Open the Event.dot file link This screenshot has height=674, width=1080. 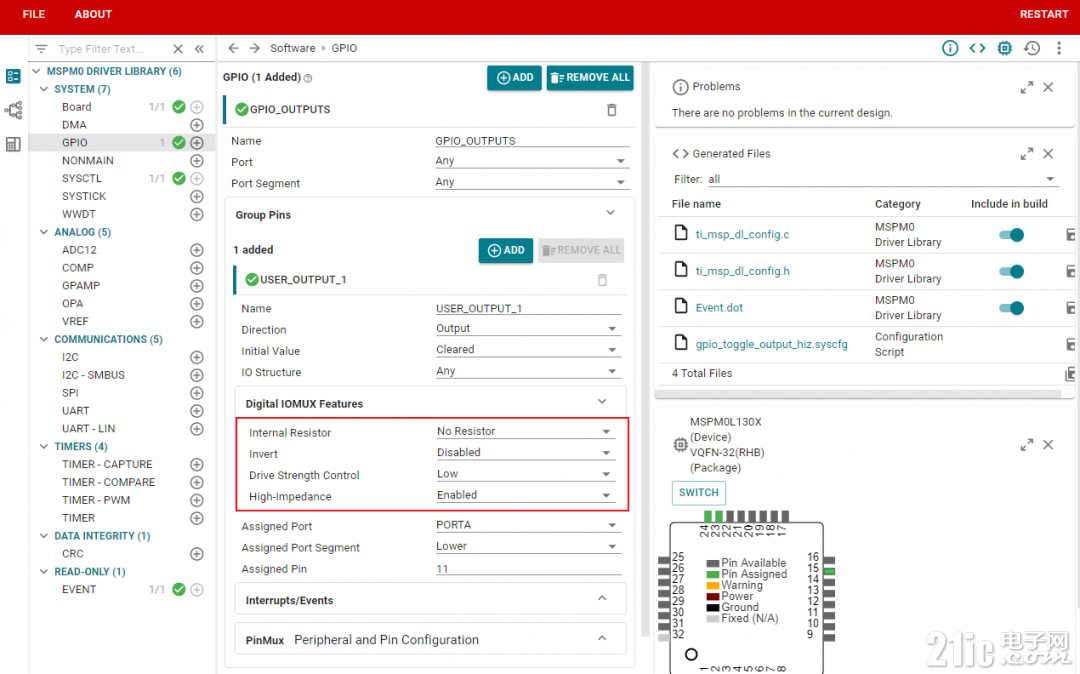[719, 308]
